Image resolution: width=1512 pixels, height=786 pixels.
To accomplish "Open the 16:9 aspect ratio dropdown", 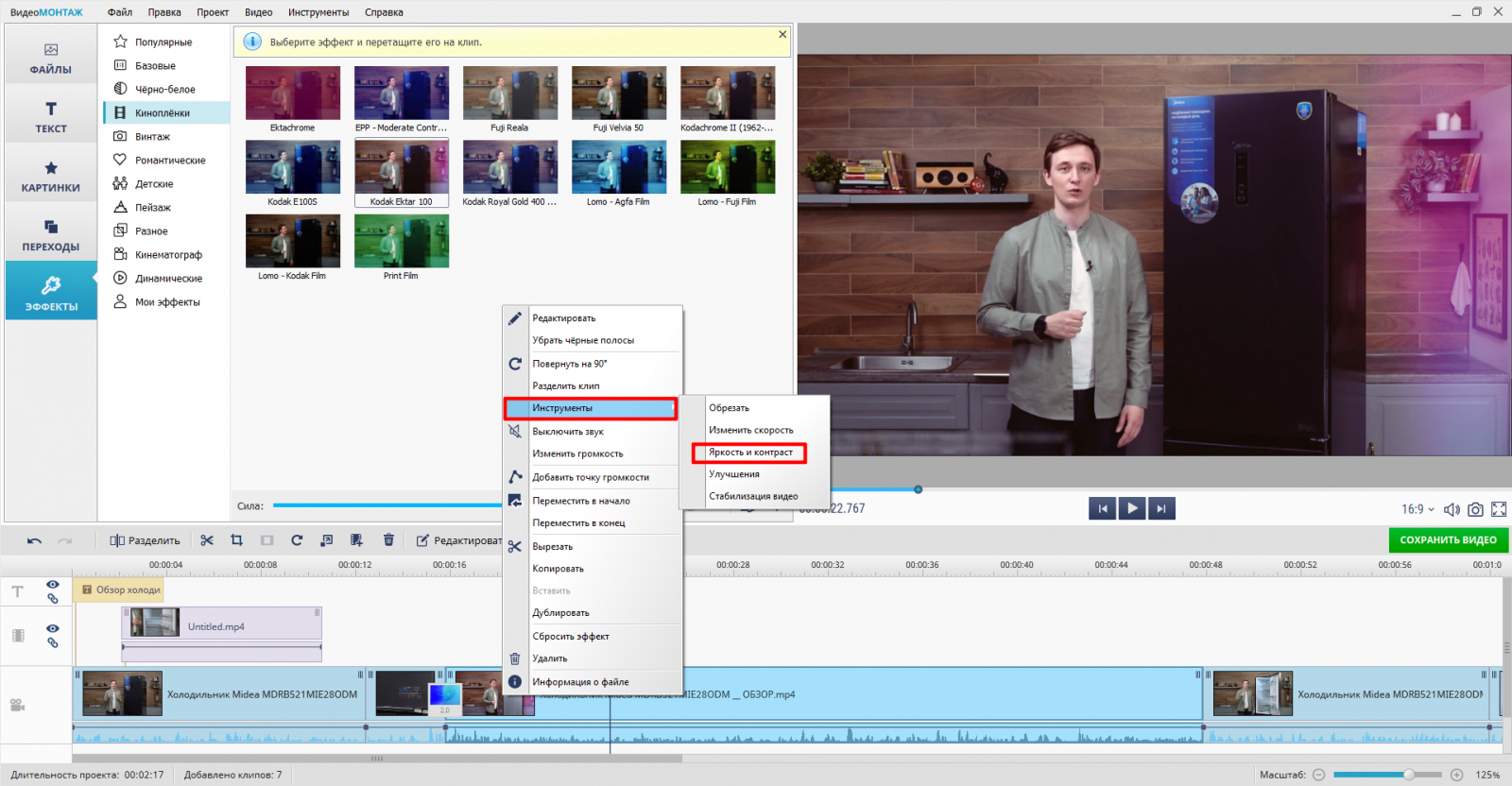I will point(1417,509).
